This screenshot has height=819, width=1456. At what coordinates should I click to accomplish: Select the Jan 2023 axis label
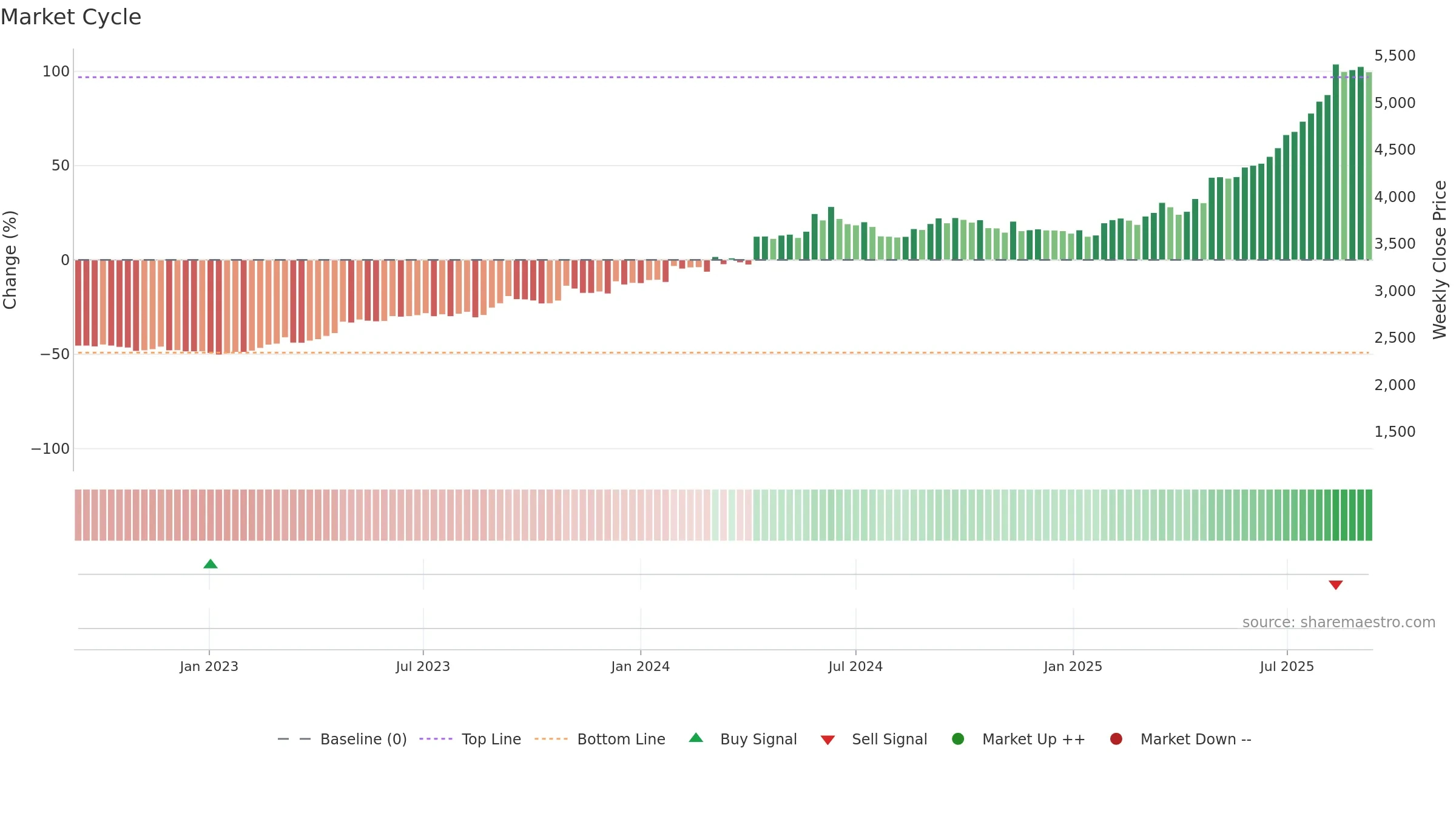coord(209,667)
